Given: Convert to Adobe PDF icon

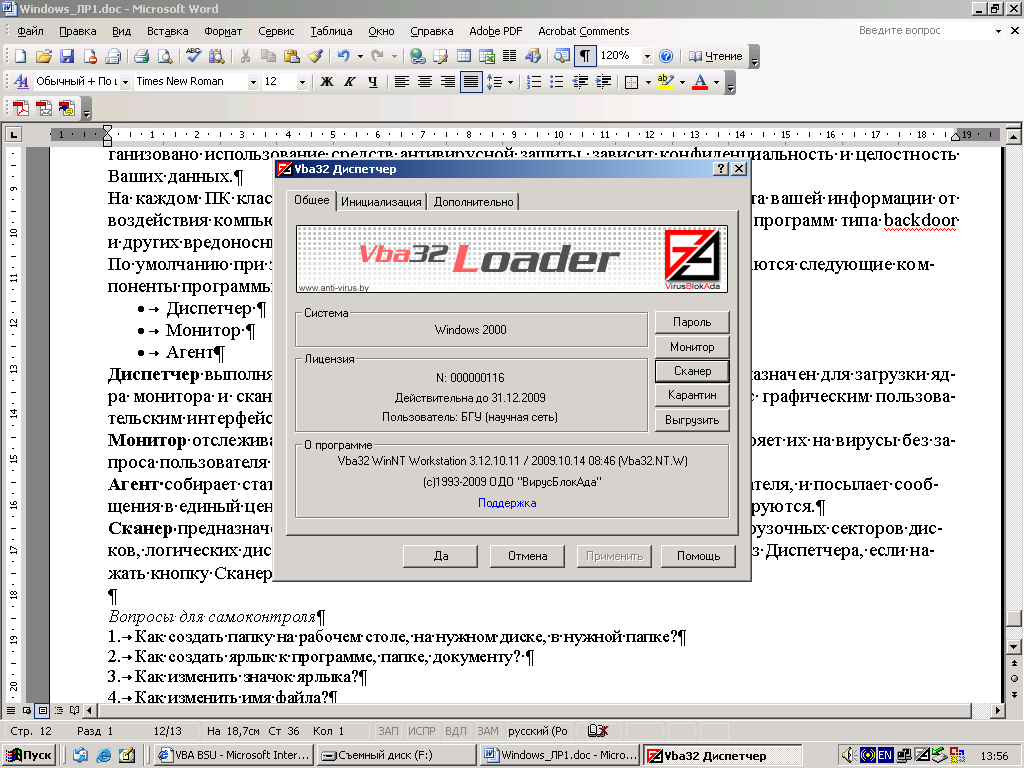Looking at the screenshot, I should click(x=21, y=108).
